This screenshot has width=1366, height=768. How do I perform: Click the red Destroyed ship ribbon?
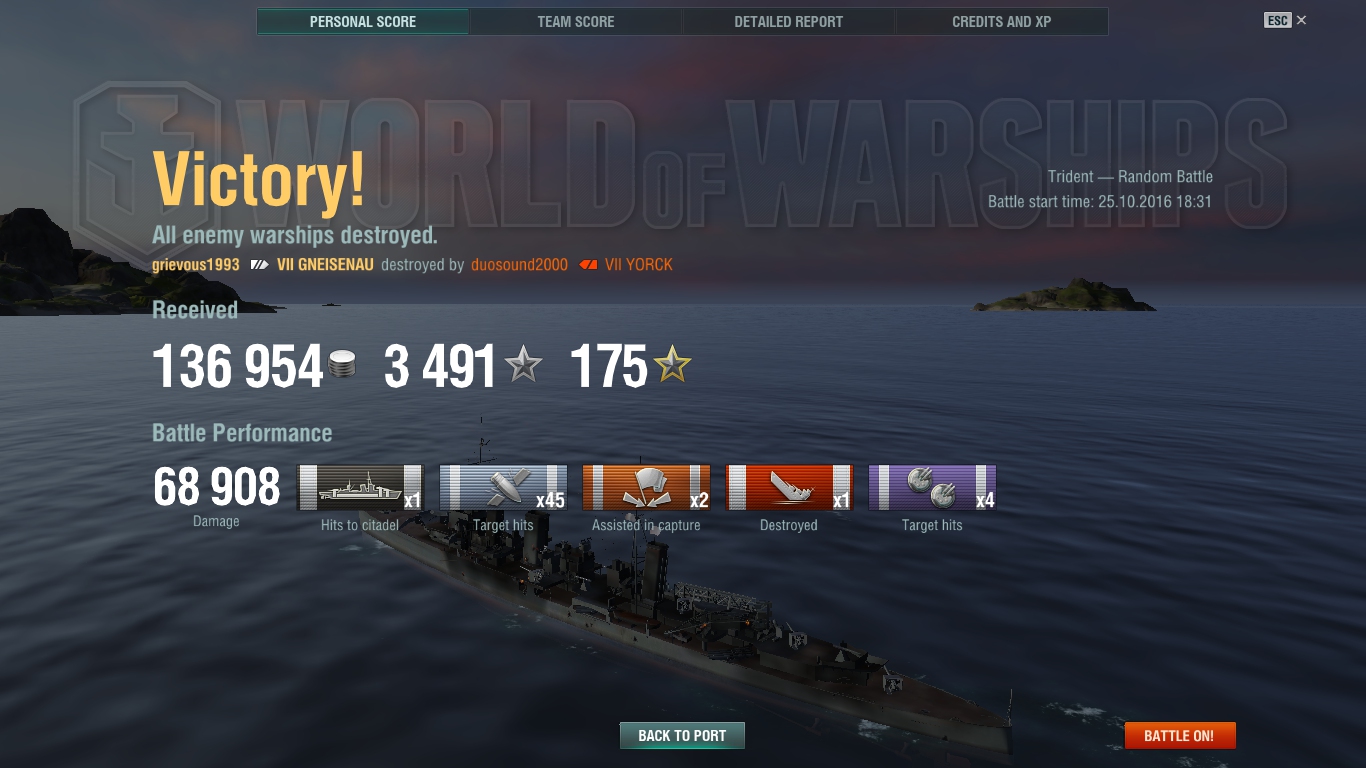(789, 487)
